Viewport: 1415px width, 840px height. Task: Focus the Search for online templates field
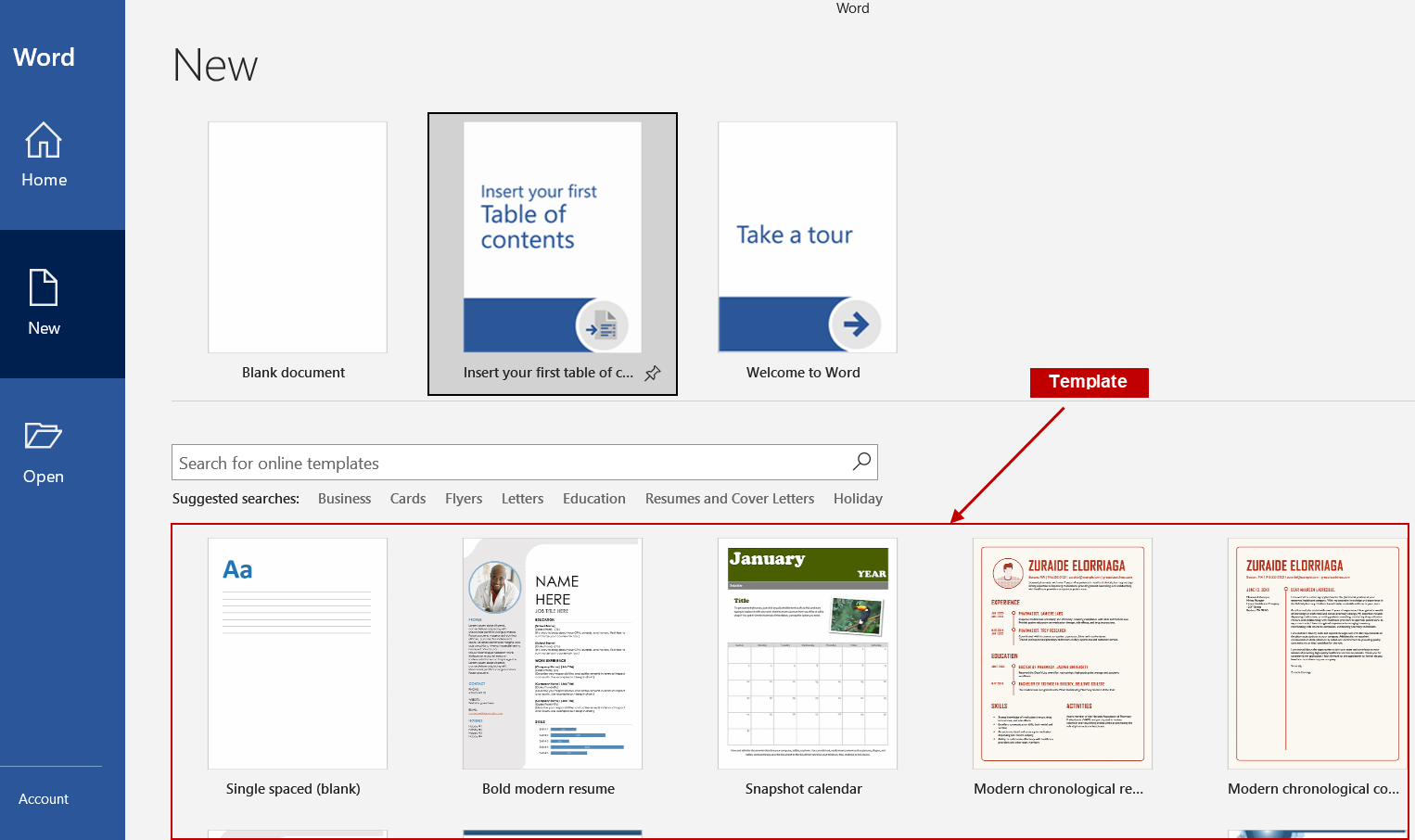(x=510, y=463)
